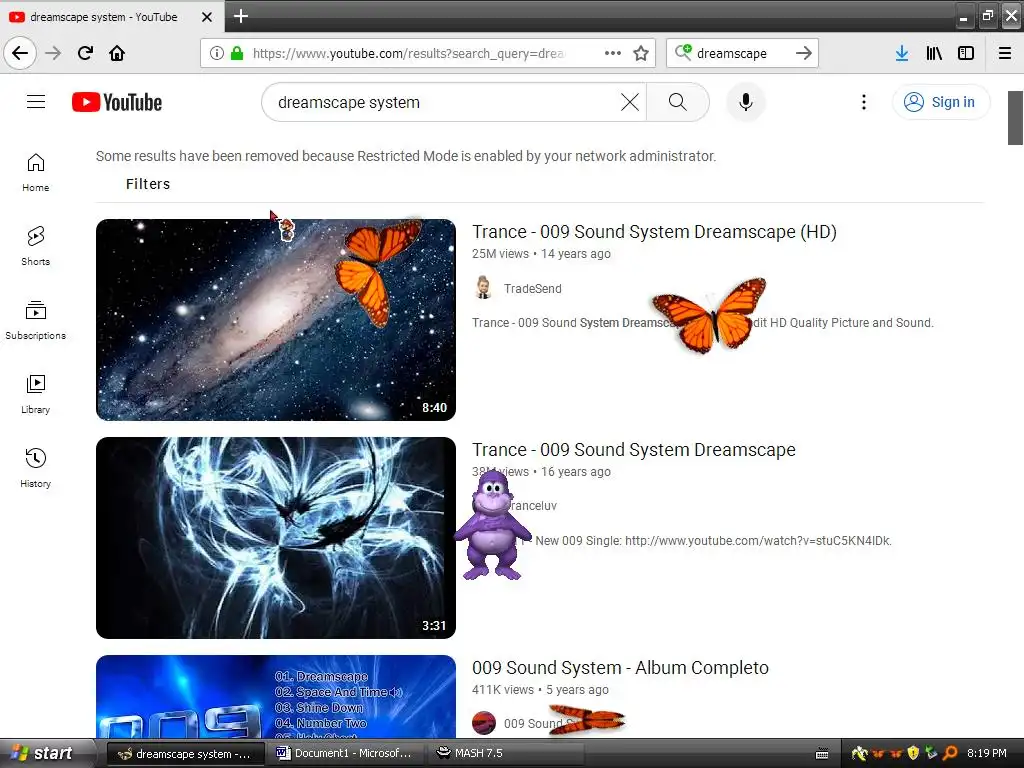Open the yellow security shield tray icon
The width and height of the screenshot is (1024, 768).
point(913,753)
